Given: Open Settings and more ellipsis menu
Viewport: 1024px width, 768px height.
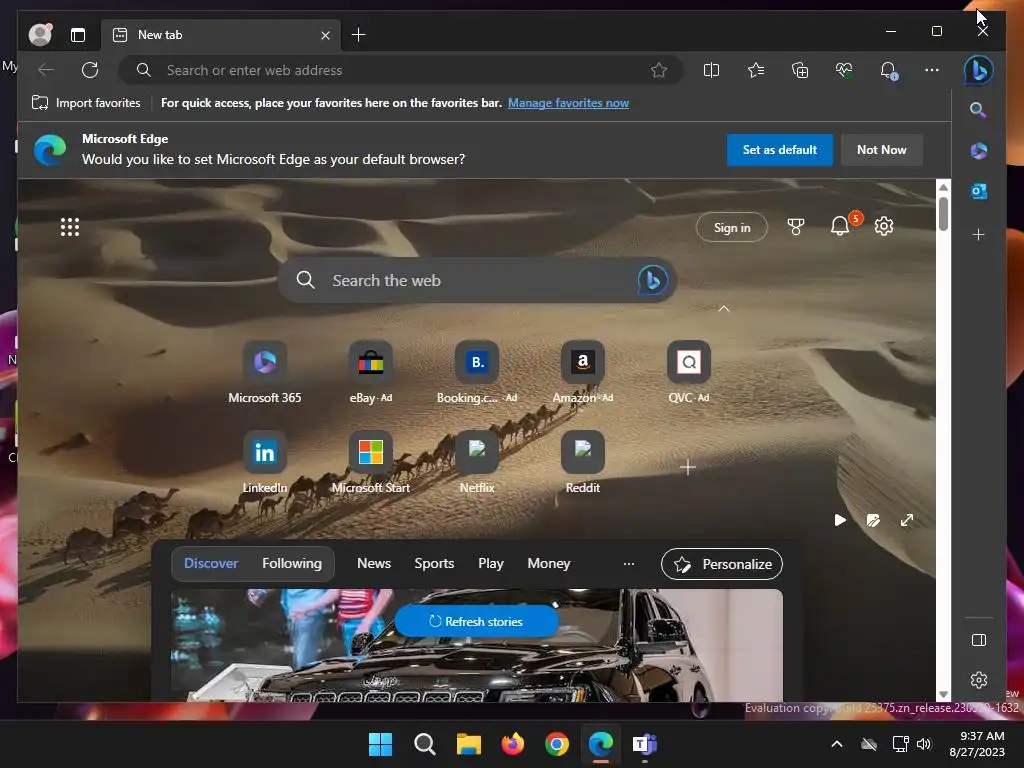Looking at the screenshot, I should [932, 70].
